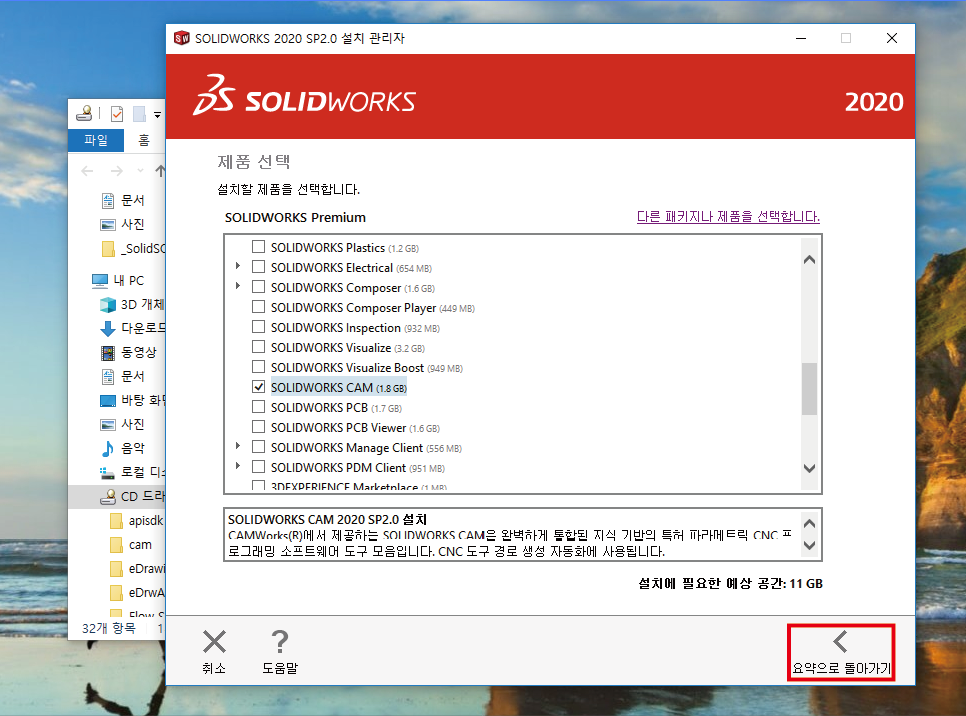Viewport: 966px width, 716px height.
Task: Tick the SOLIDWORKS PCB checkbox
Action: pyautogui.click(x=259, y=407)
